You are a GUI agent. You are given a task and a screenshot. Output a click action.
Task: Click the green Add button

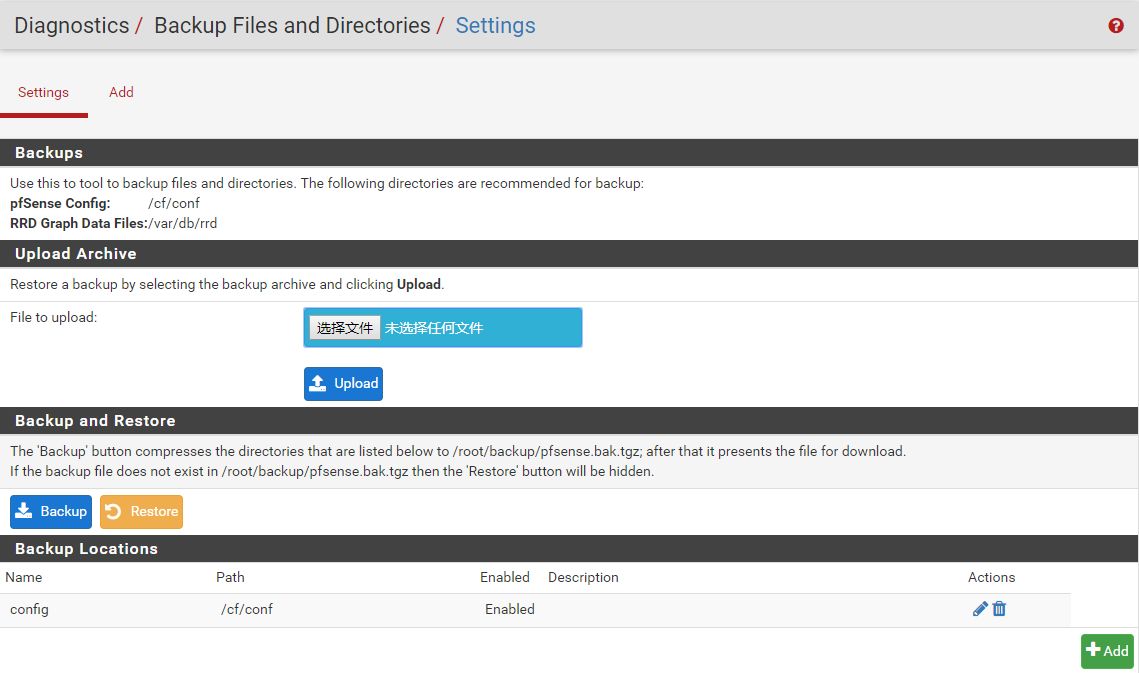[1106, 651]
